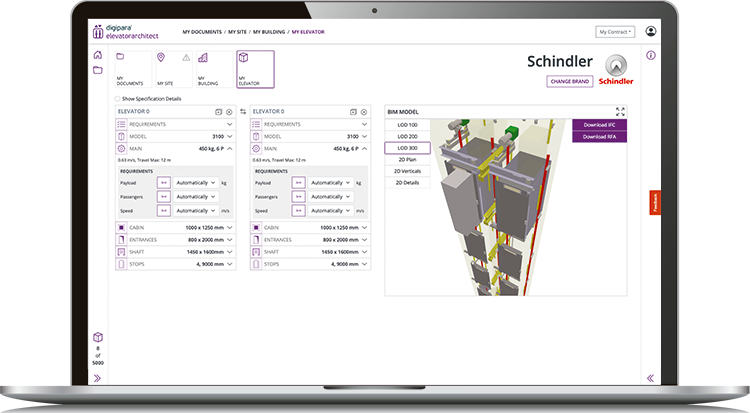Click the Cabin icon in the second elevator panel
Screen dimensions: 750x413
(256, 227)
